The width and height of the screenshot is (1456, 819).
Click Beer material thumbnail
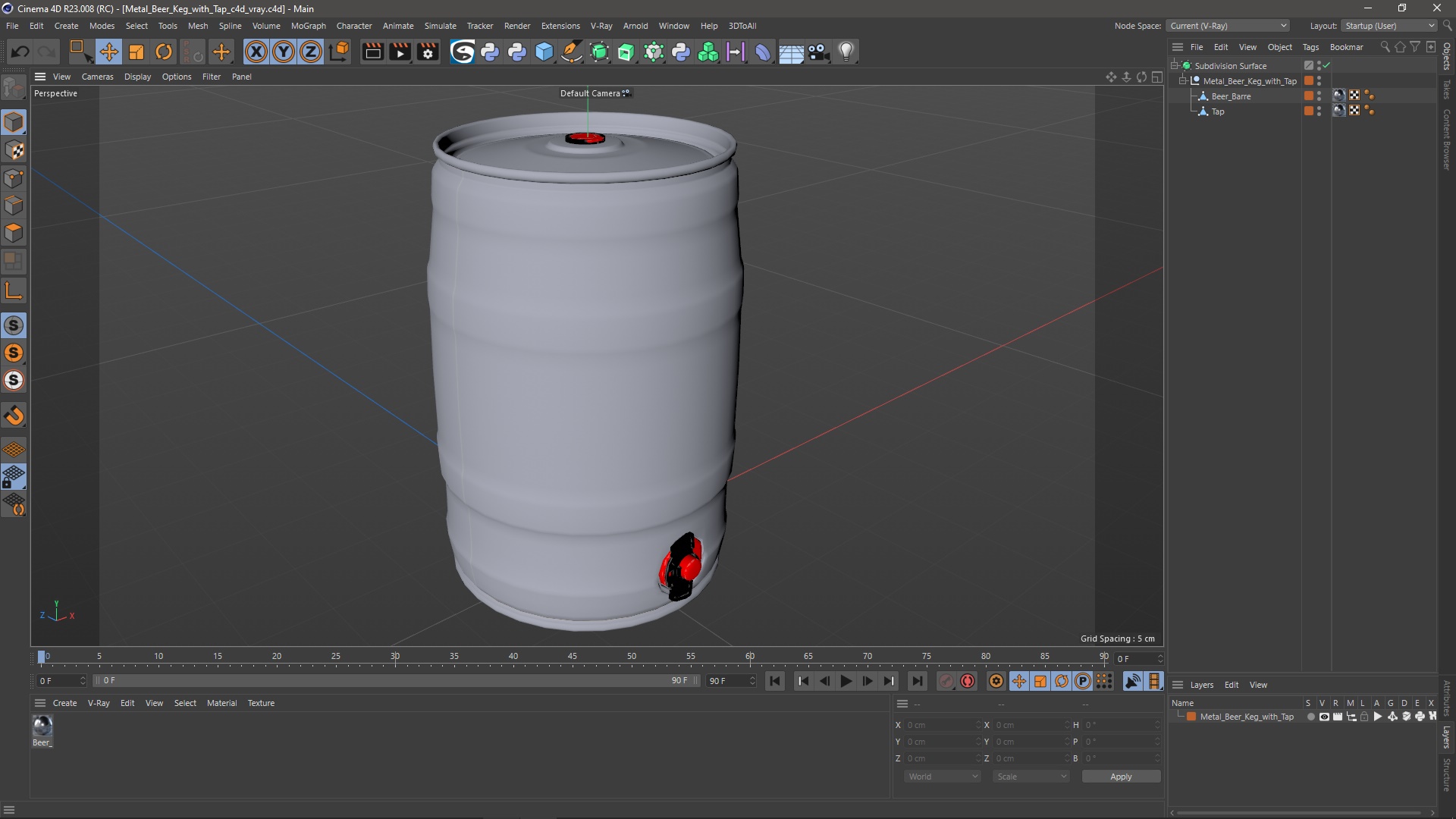click(x=42, y=726)
